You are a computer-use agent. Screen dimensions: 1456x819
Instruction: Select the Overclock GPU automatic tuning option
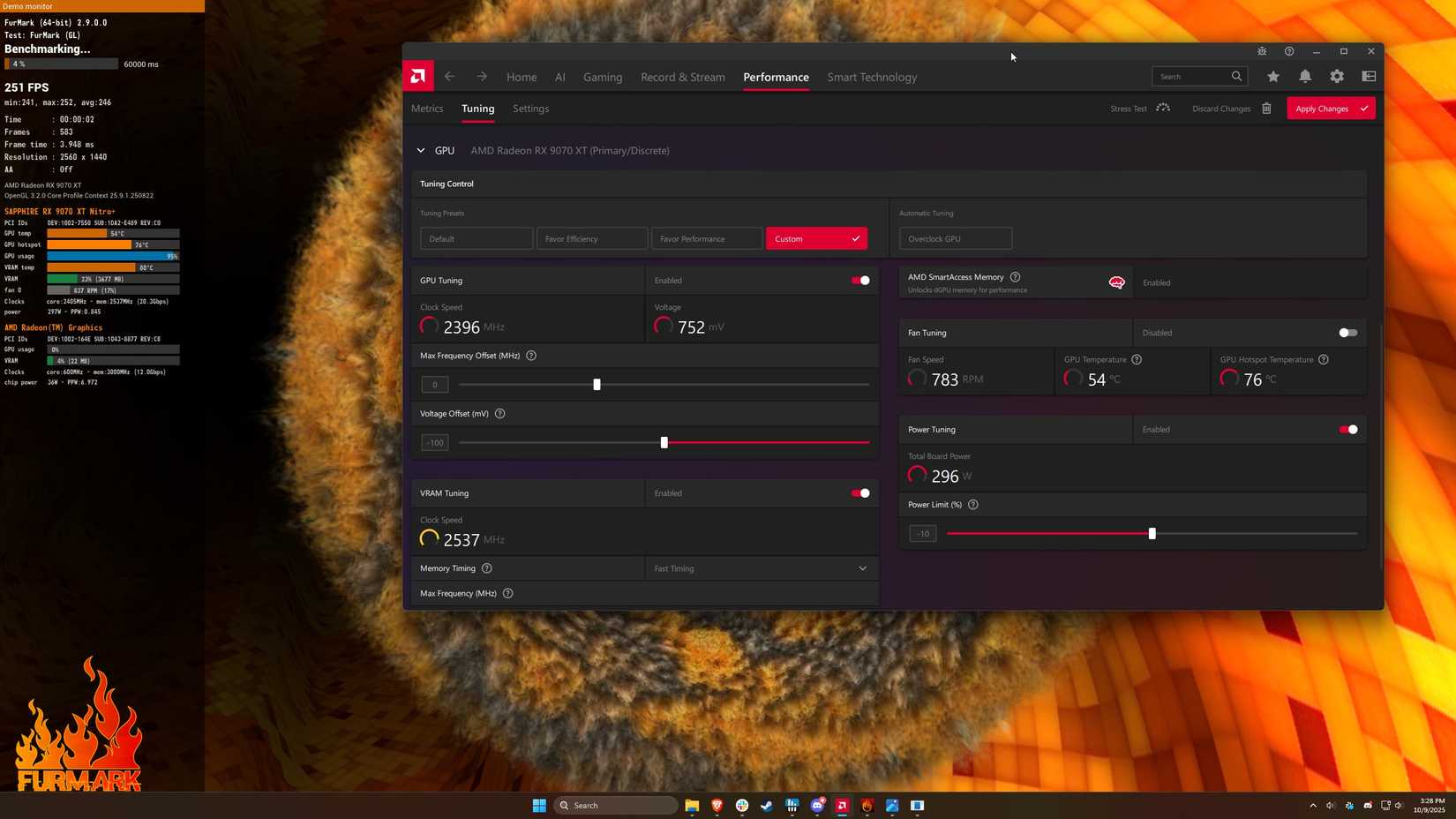tap(955, 238)
